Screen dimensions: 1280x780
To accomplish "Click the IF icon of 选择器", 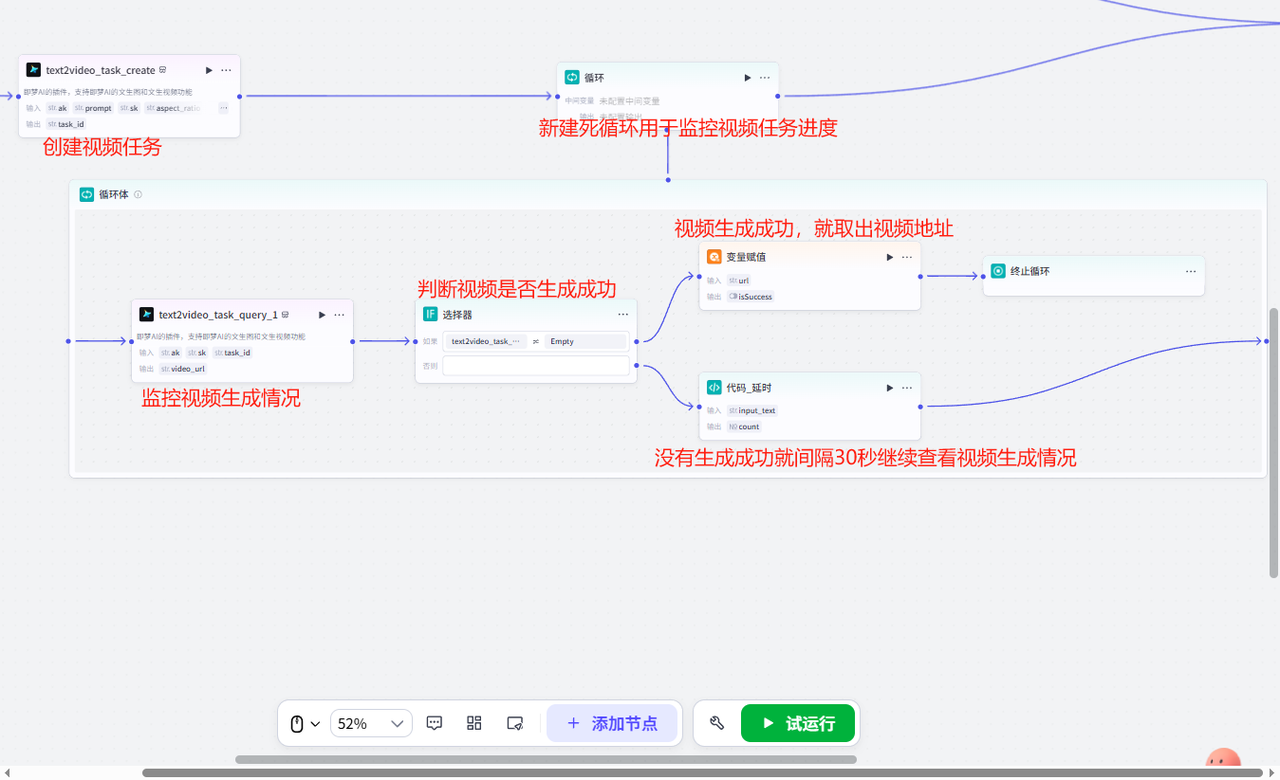I will [x=430, y=314].
